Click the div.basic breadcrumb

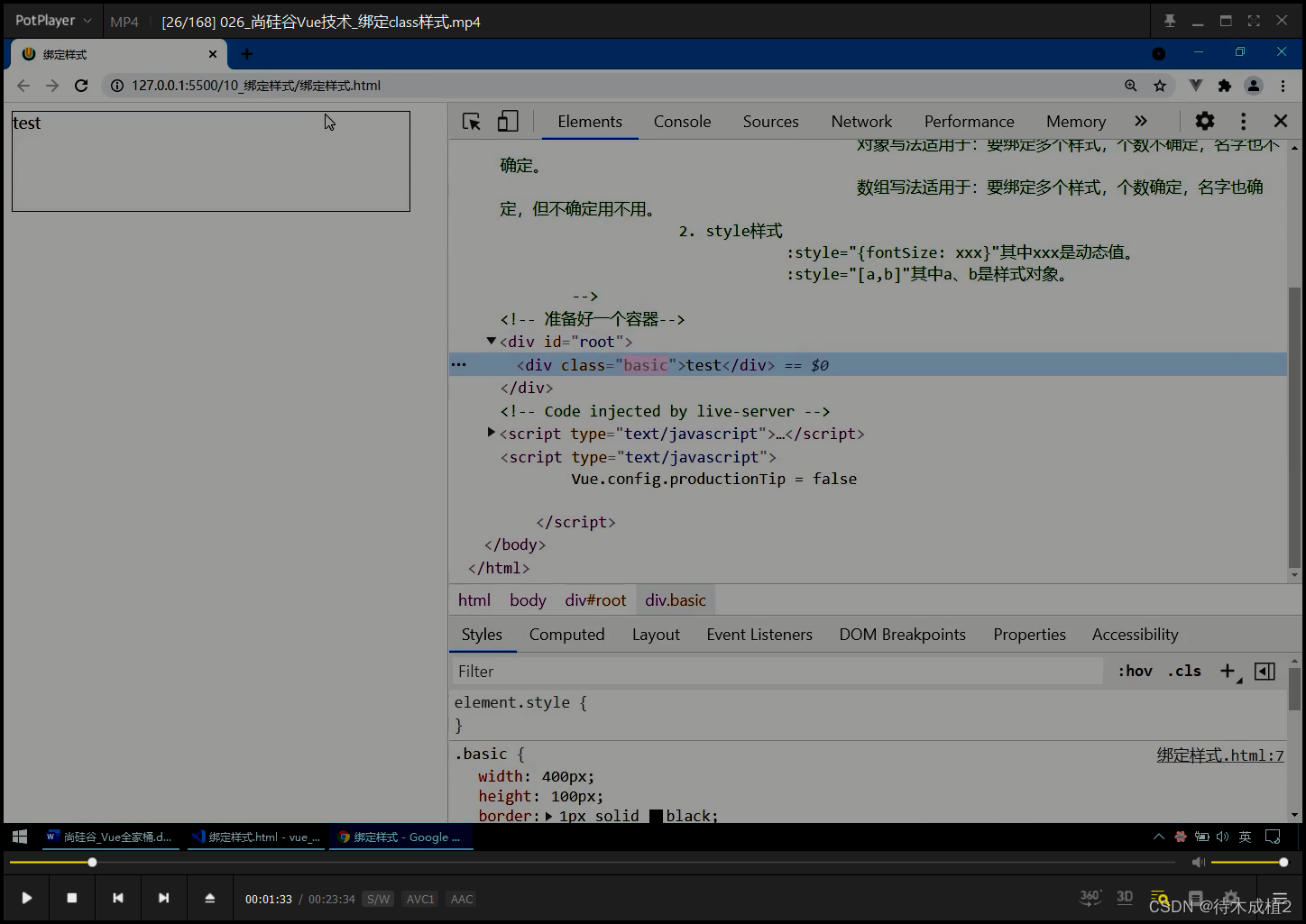[x=676, y=600]
